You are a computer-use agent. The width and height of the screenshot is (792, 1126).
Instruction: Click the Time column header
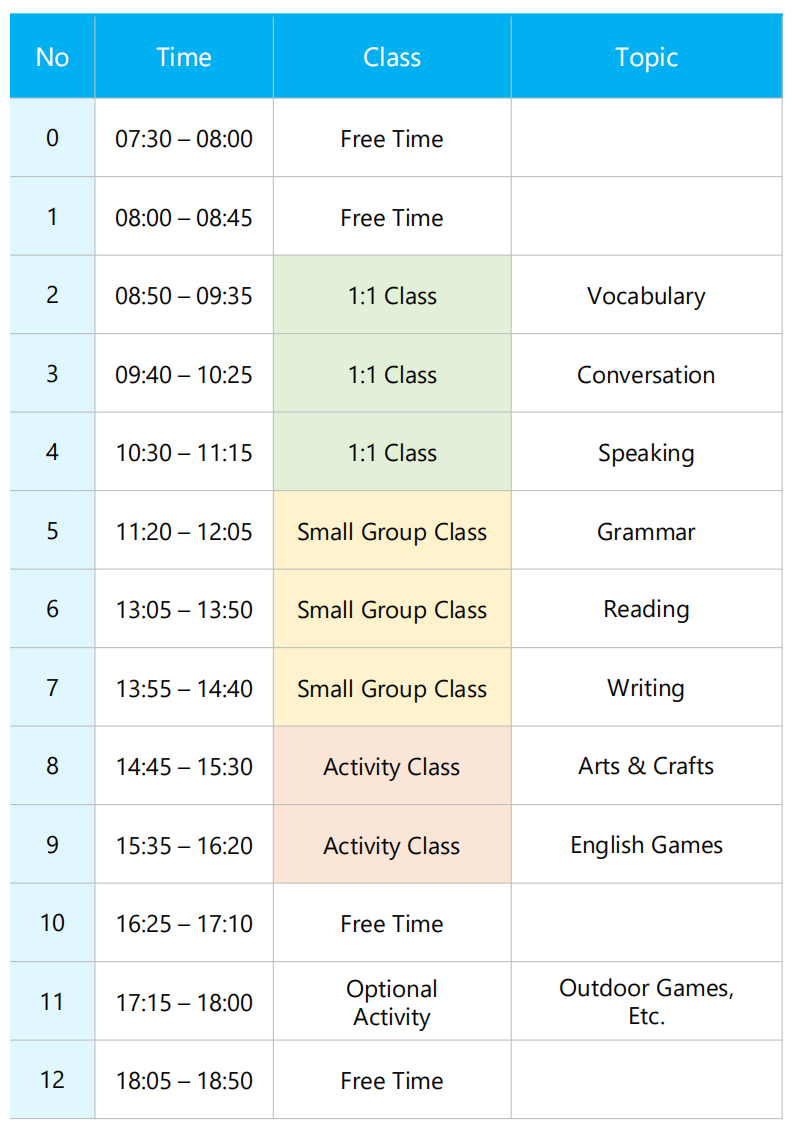184,57
